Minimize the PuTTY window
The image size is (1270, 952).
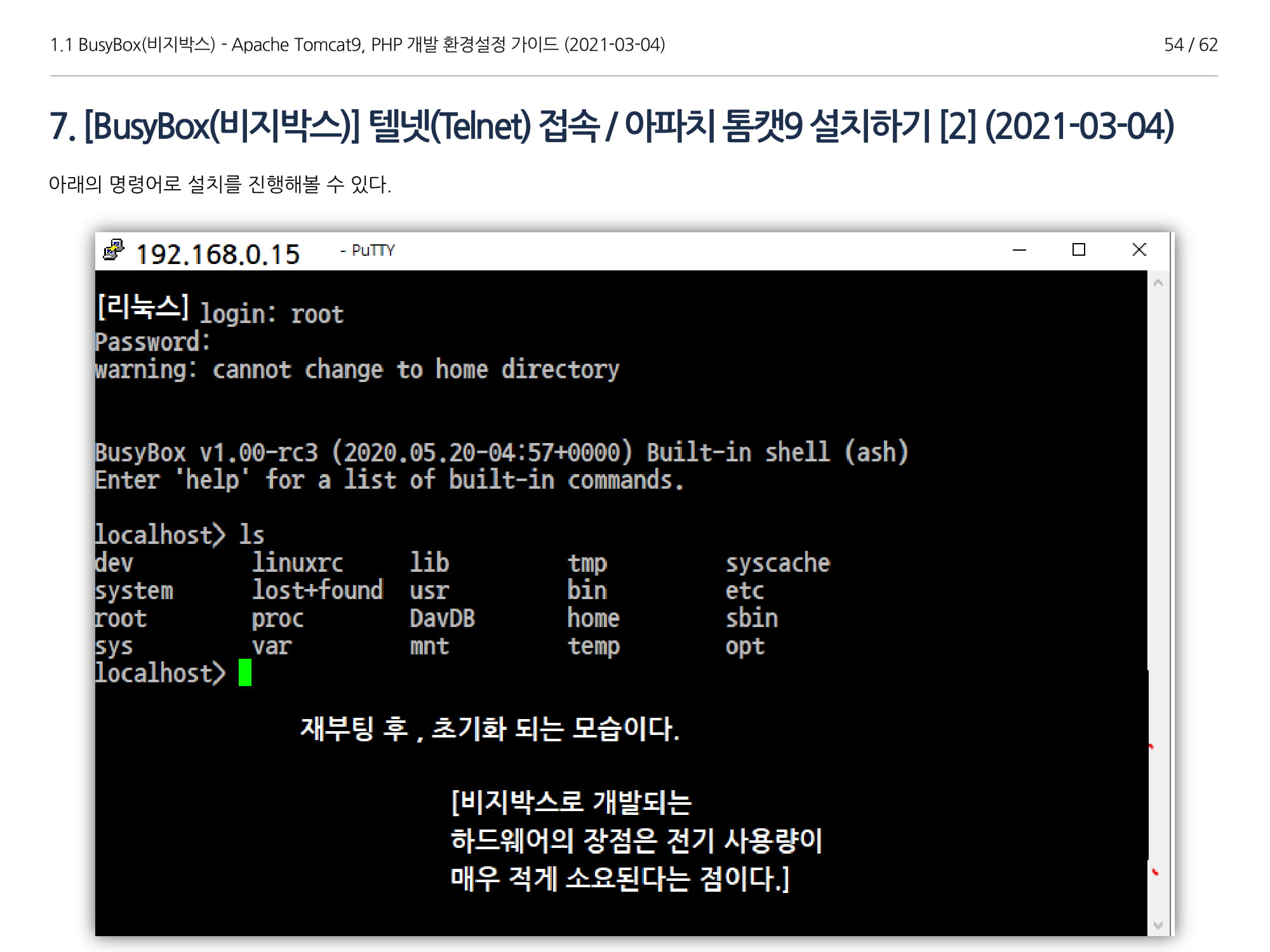coord(1019,250)
